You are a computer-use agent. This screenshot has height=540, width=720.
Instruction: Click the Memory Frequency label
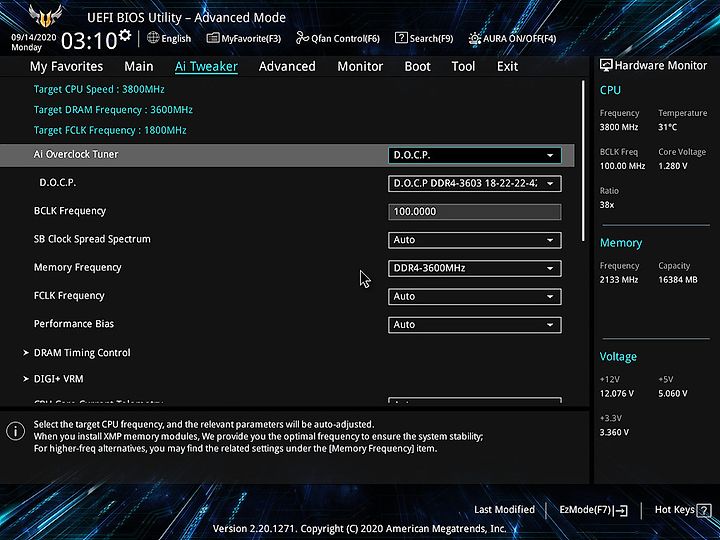pyautogui.click(x=78, y=268)
